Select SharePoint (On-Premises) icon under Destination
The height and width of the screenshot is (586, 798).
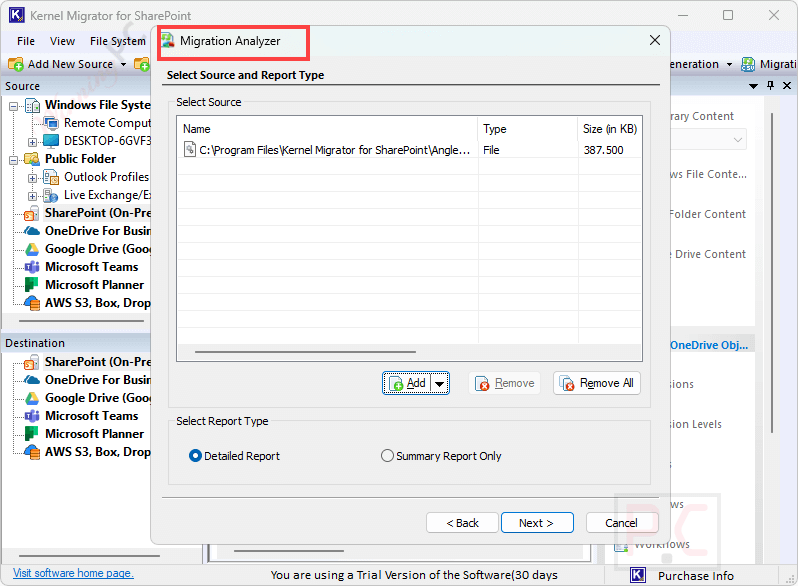click(x=32, y=362)
